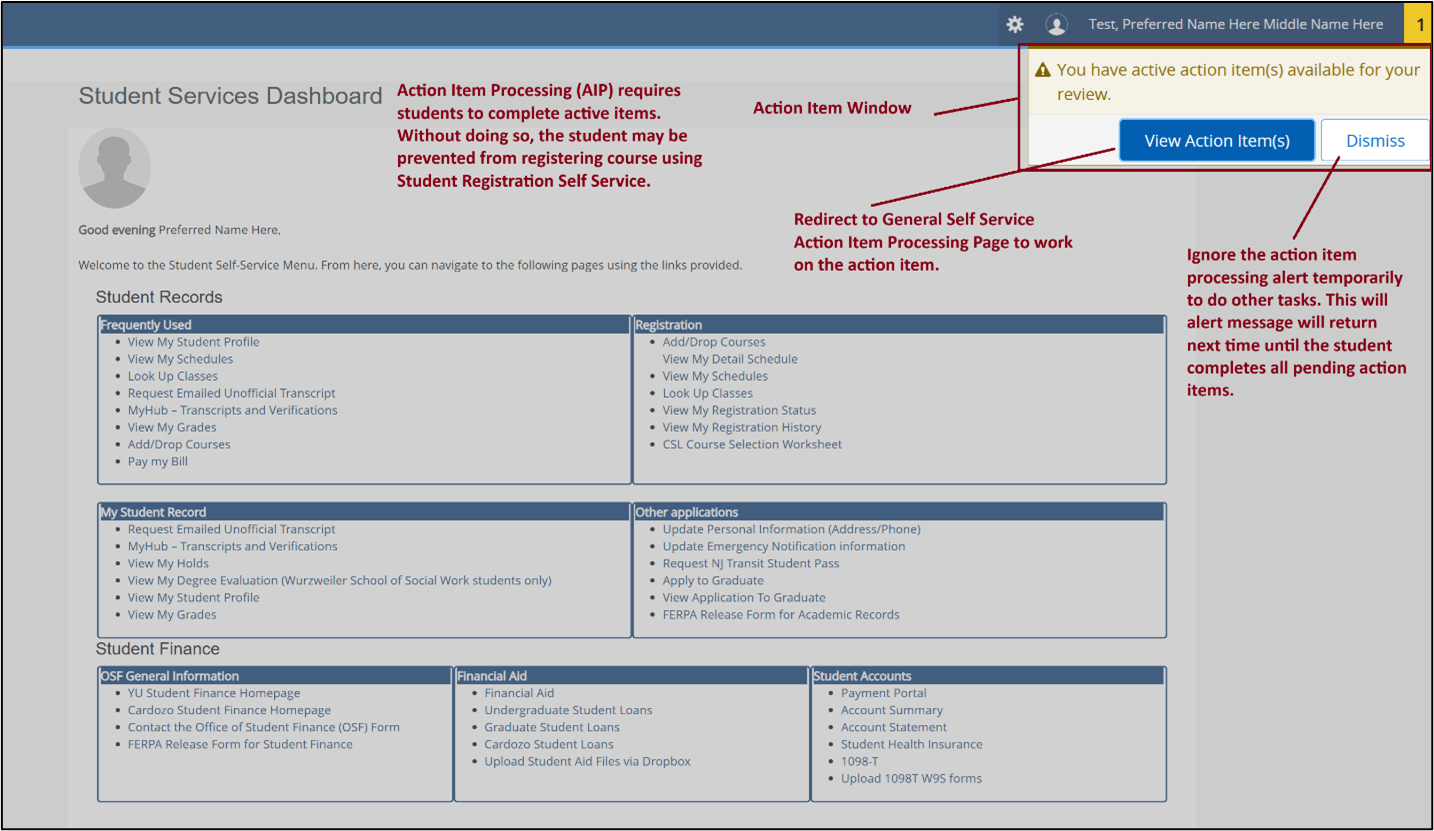Click the student profile photo placeholder
The width and height of the screenshot is (1434, 831).
pos(114,168)
